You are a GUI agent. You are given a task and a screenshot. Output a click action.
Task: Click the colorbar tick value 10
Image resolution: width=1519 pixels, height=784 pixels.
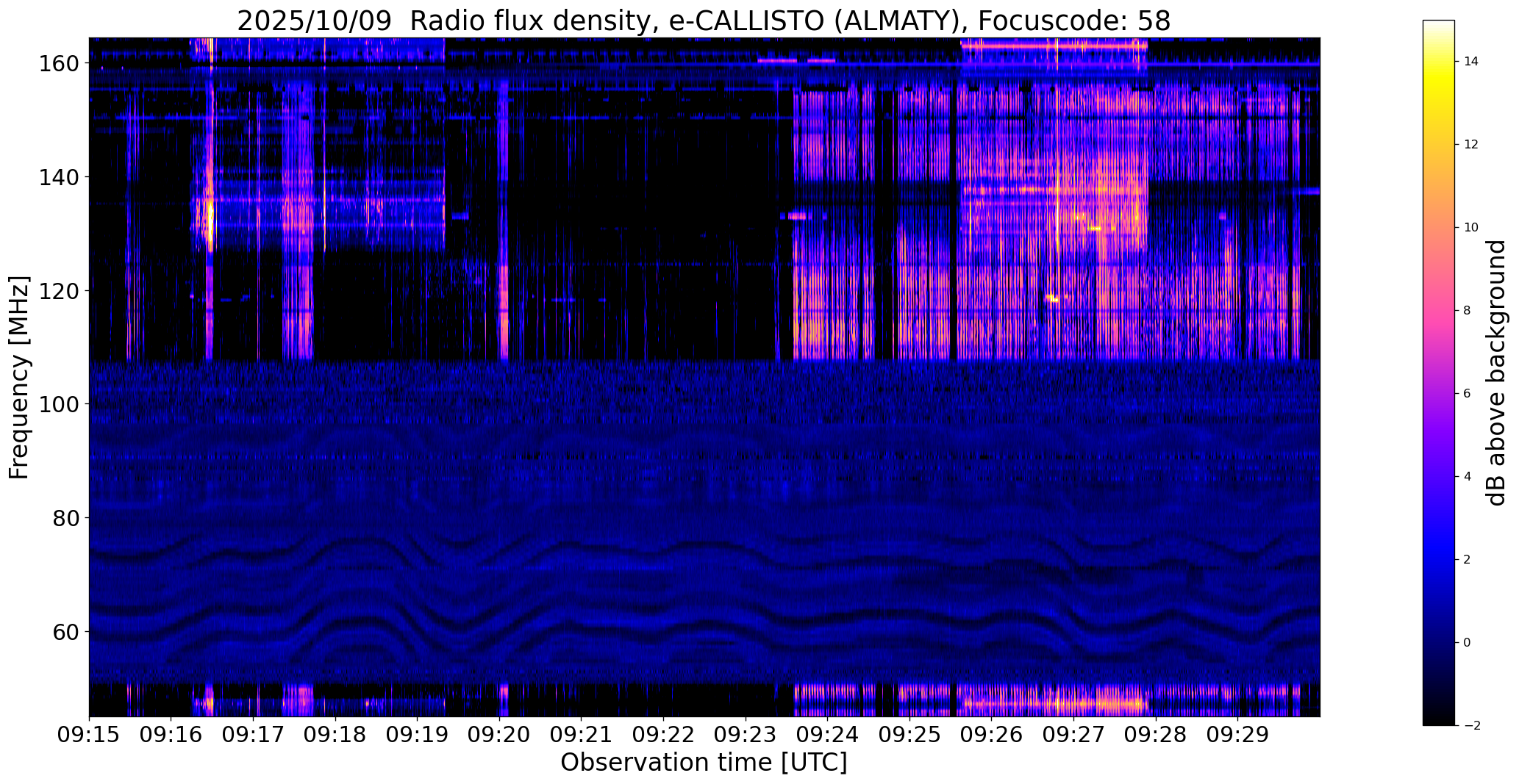1471,228
